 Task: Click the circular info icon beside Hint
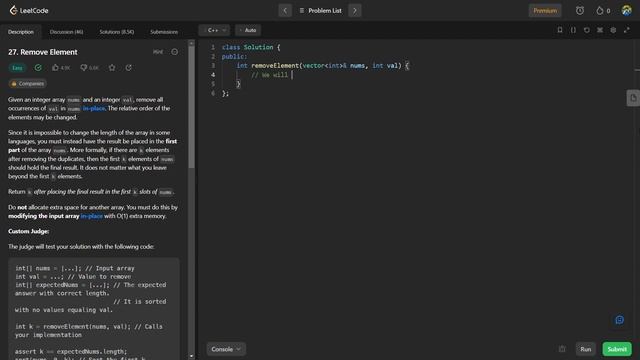tap(175, 52)
